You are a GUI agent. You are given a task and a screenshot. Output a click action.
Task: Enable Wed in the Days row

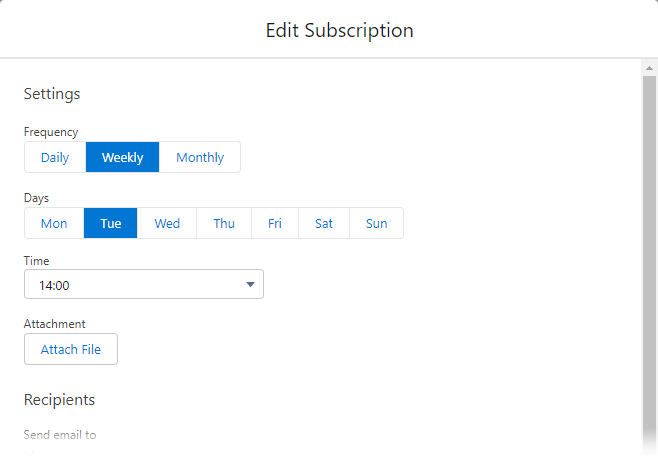point(167,223)
